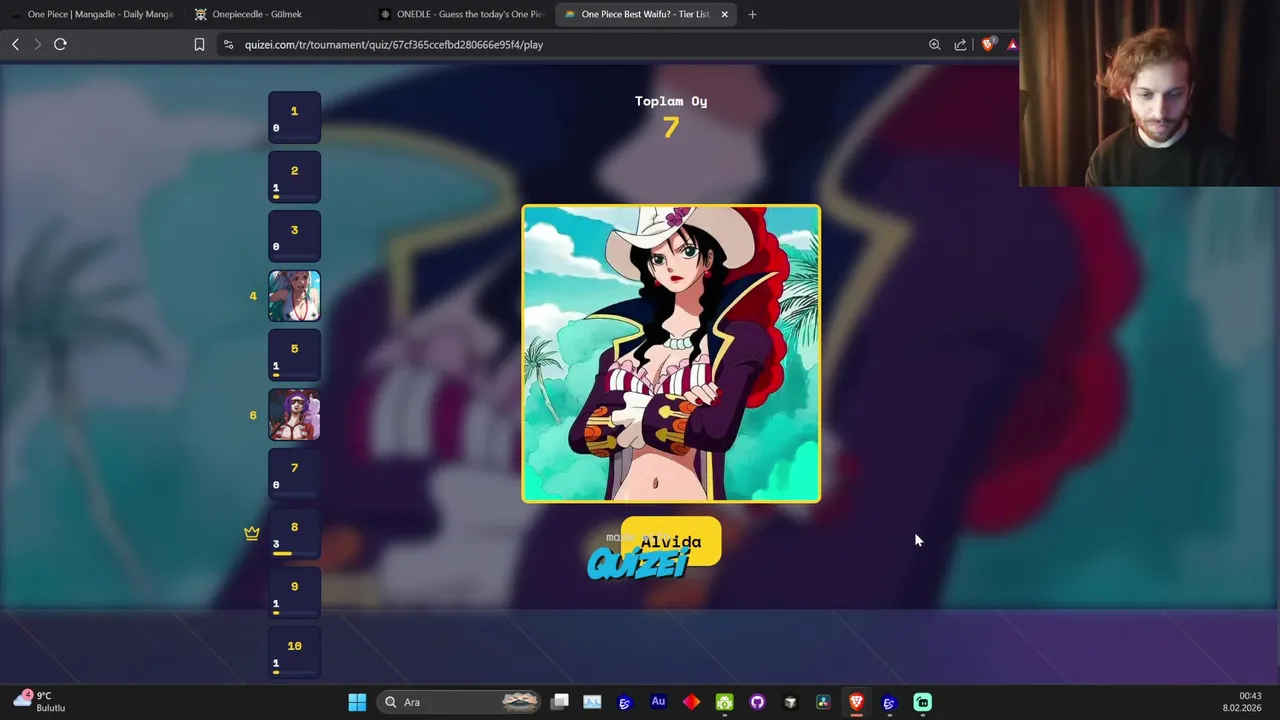
Task: Click the taskbar Ara search box
Action: [460, 702]
